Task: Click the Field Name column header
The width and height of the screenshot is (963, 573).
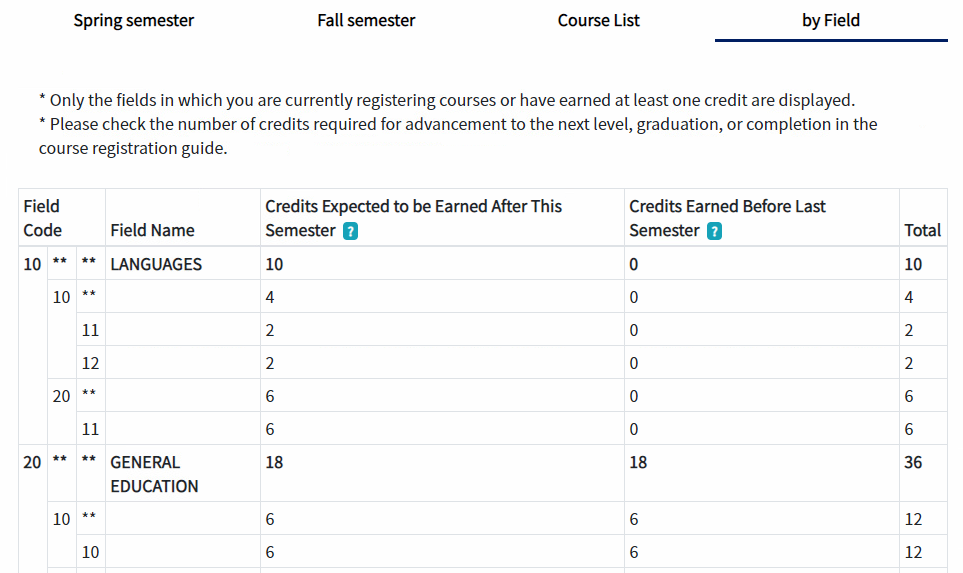Action: (x=152, y=230)
